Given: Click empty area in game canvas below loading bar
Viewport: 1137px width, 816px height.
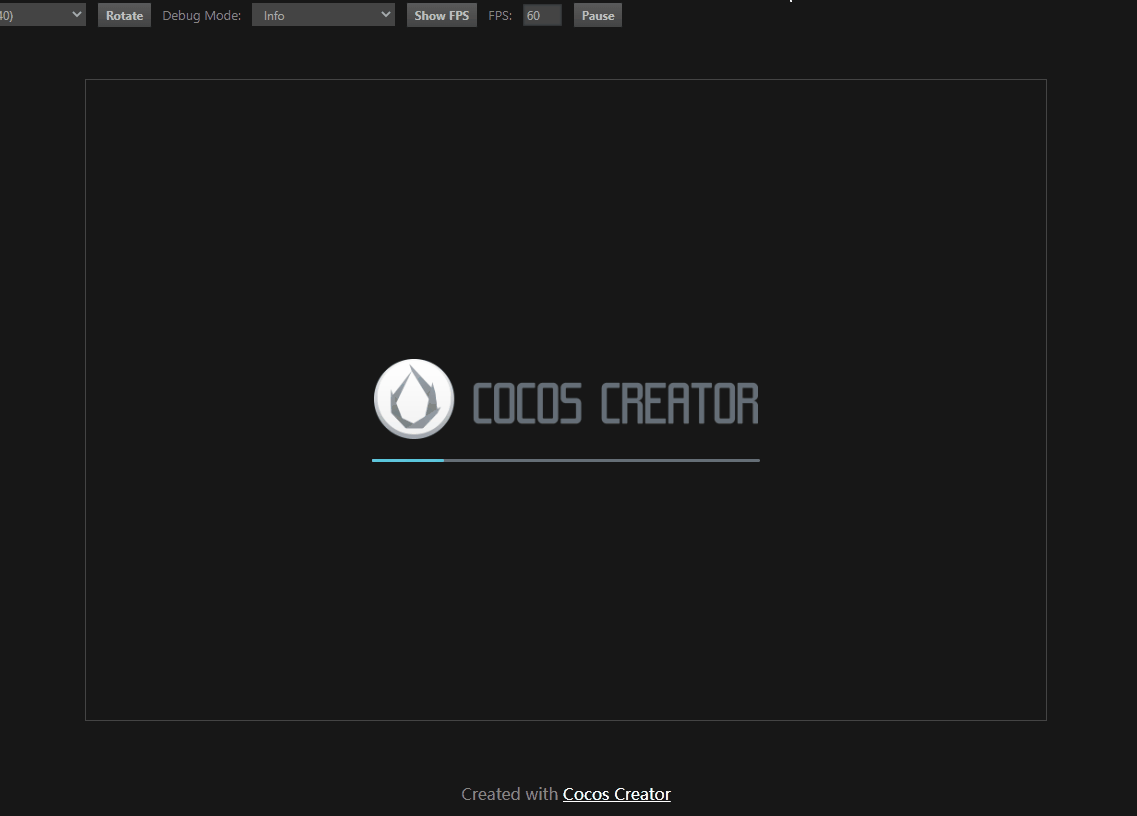Looking at the screenshot, I should point(565,600).
